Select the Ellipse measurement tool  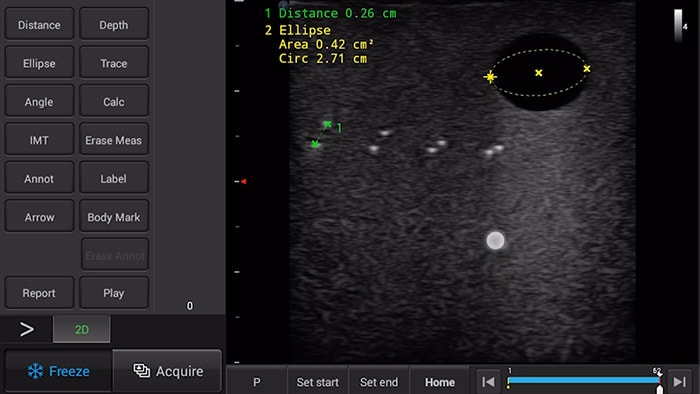(x=39, y=63)
